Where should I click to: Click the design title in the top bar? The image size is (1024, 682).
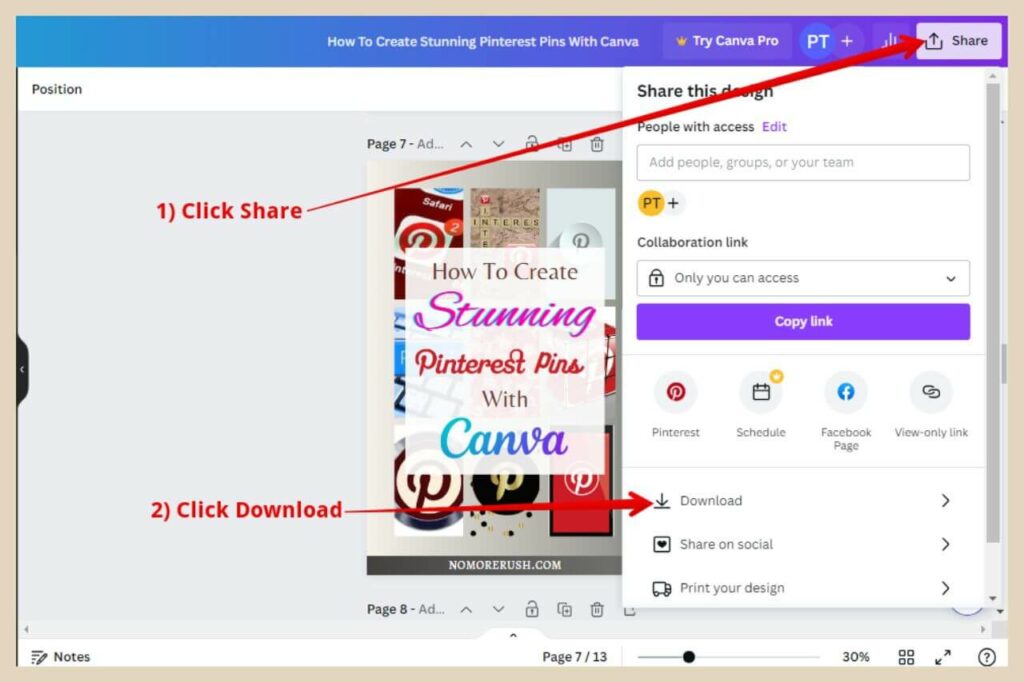pyautogui.click(x=483, y=42)
